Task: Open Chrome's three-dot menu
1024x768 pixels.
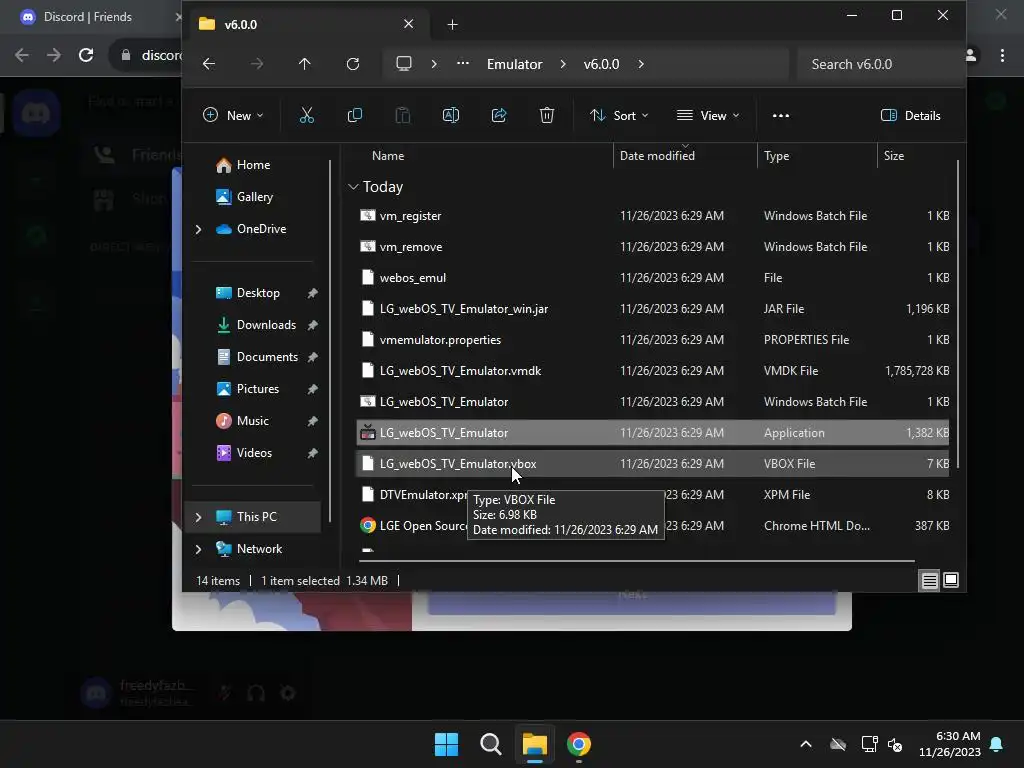Action: (1002, 56)
